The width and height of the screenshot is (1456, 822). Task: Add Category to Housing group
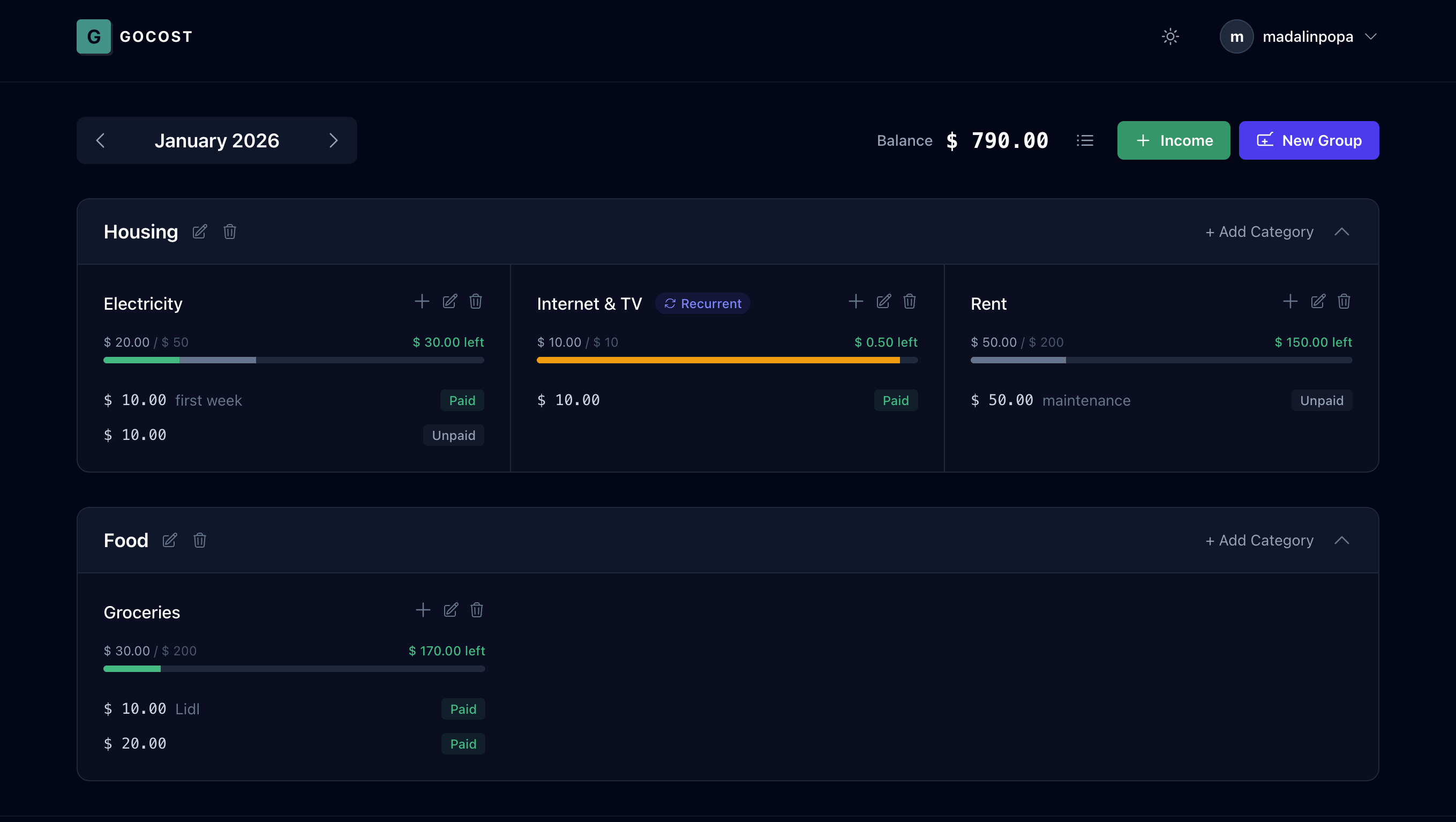(x=1259, y=232)
